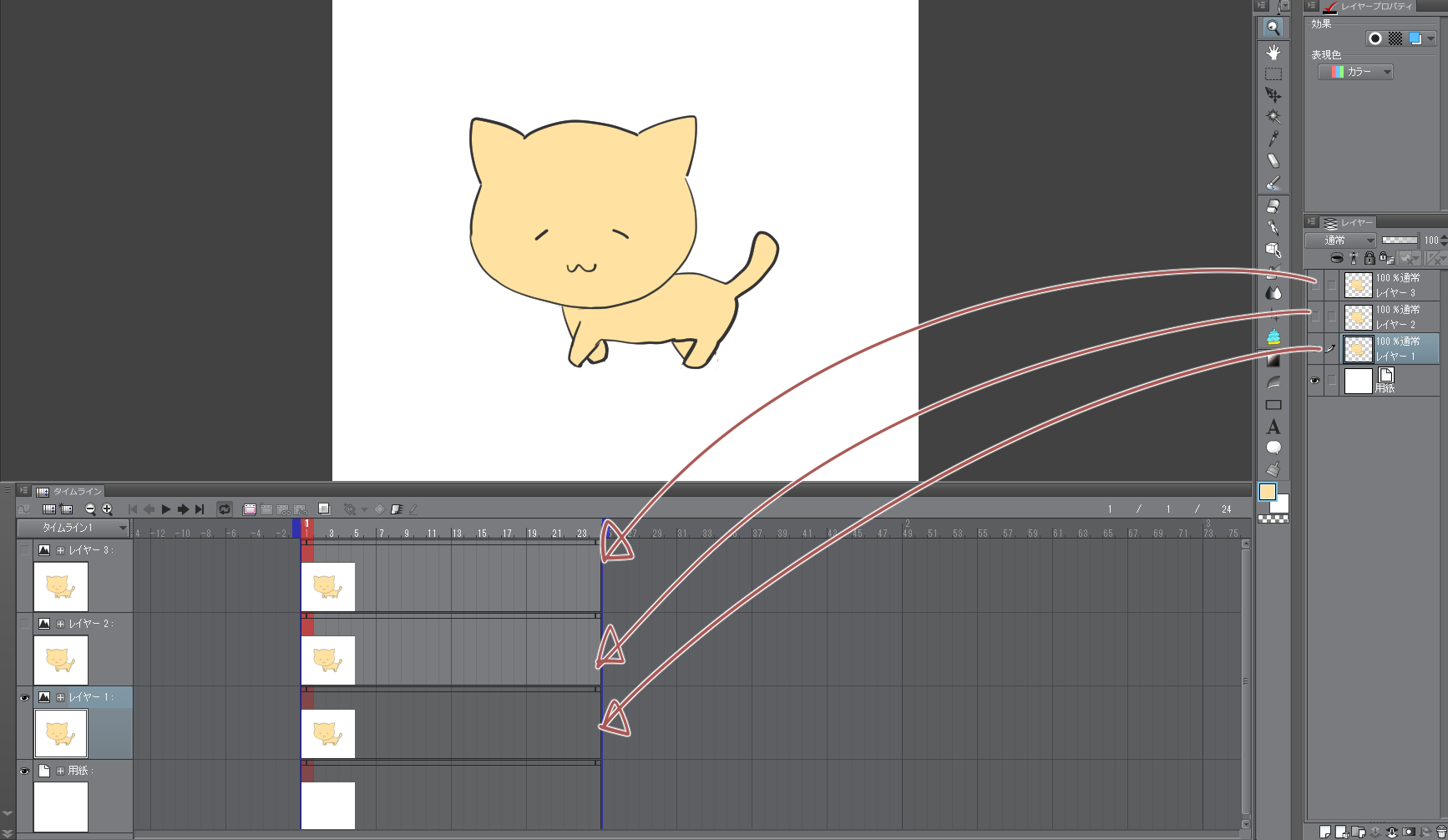1448x840 pixels.
Task: Select the 用紙 paper layer row
Action: pyautogui.click(x=1390, y=381)
